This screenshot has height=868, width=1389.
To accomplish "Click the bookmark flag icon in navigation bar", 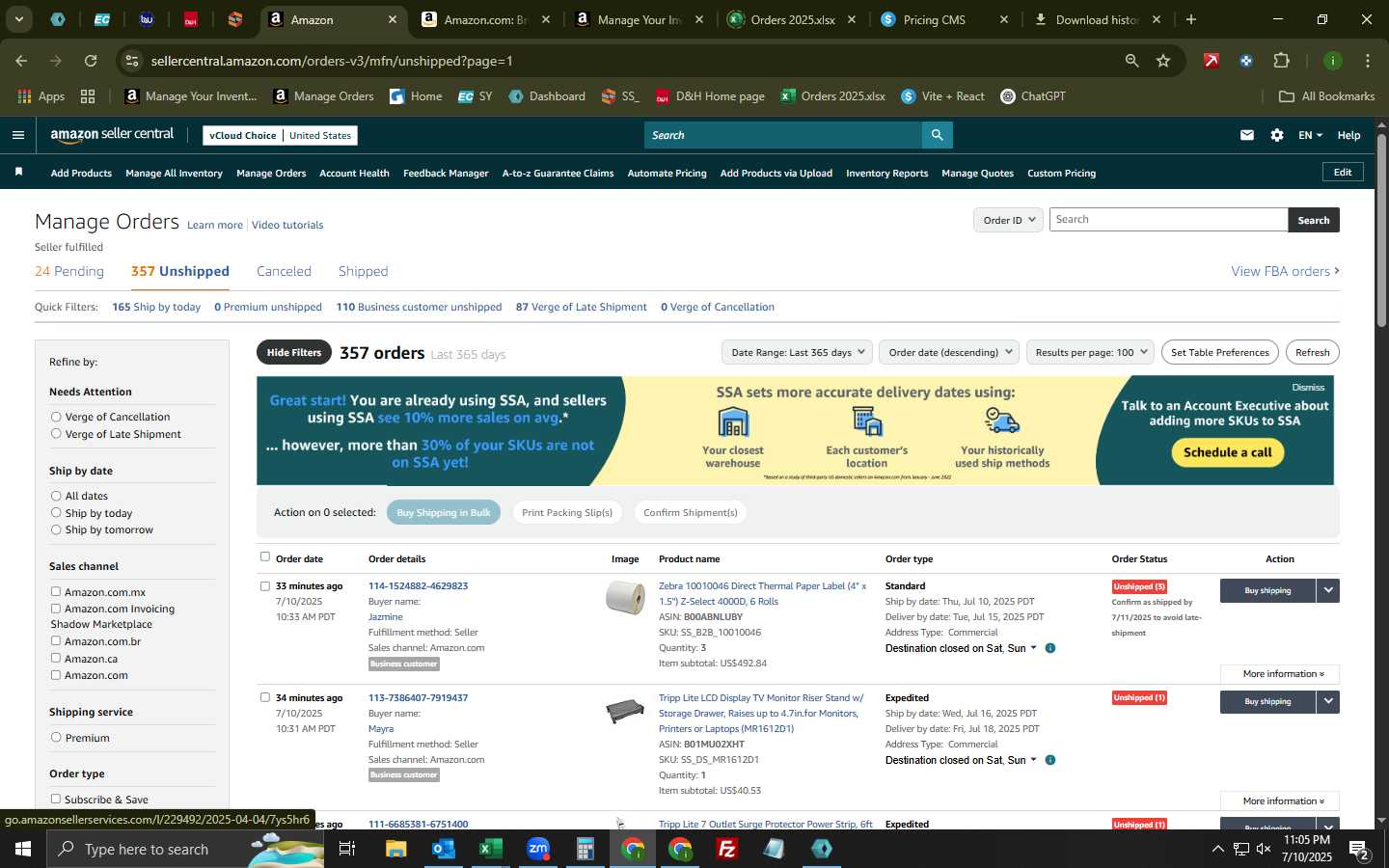I will (18, 173).
